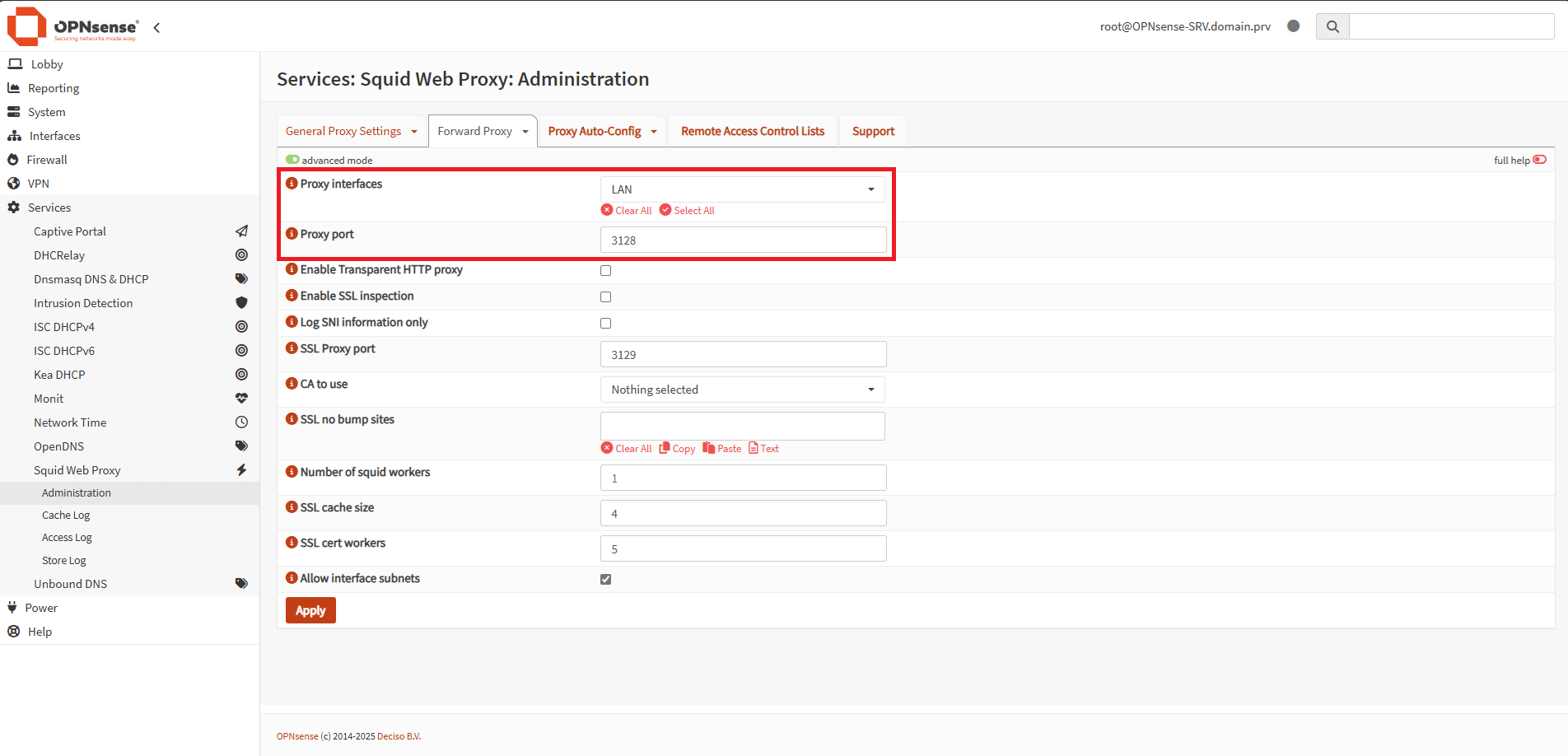The width and height of the screenshot is (1568, 756).
Task: Click Copy under SSL no bump sites
Action: click(677, 449)
